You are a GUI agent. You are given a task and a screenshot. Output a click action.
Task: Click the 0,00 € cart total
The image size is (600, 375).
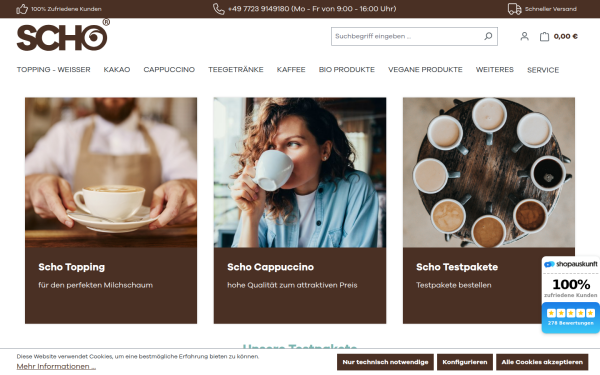coord(566,36)
